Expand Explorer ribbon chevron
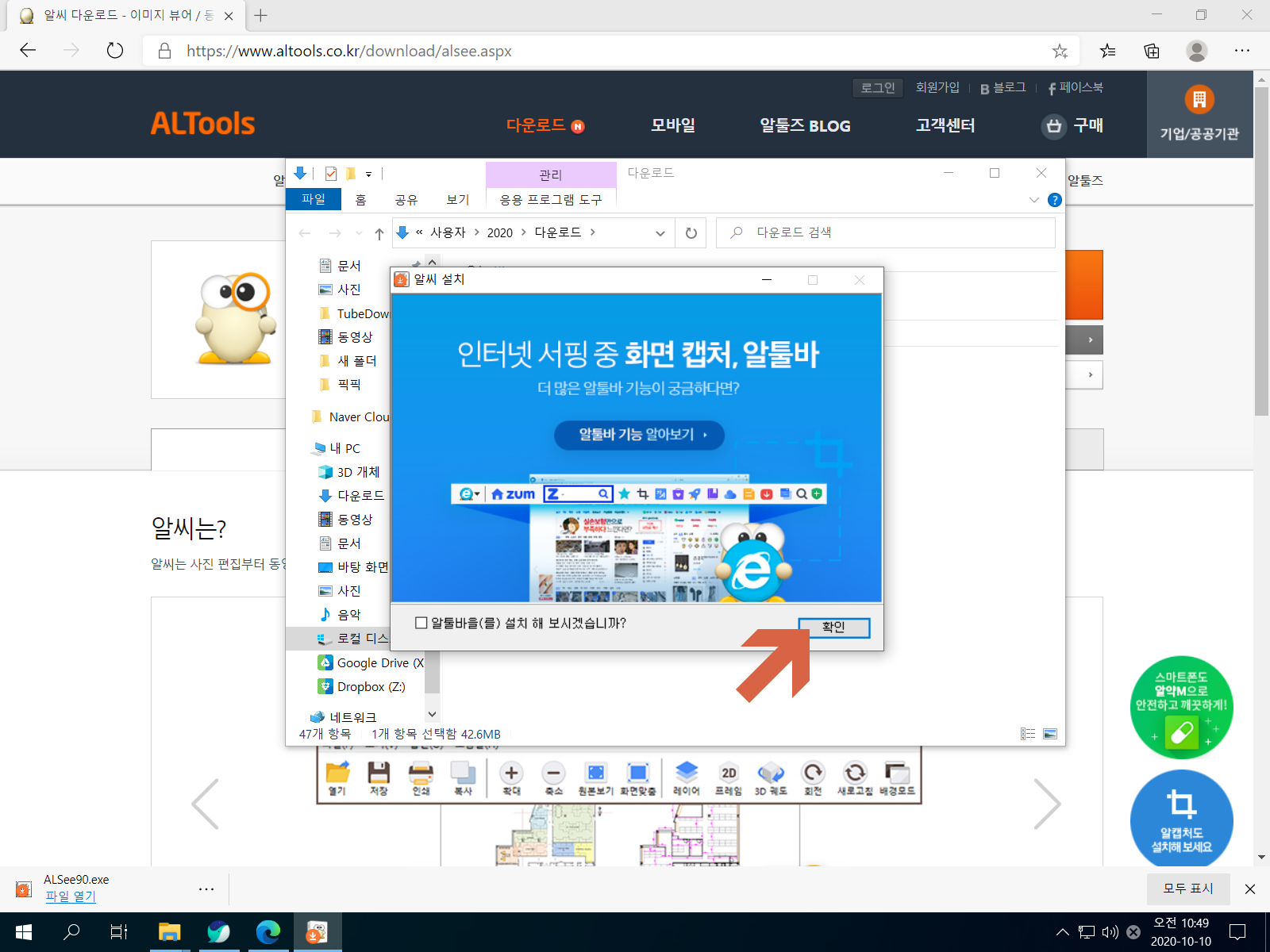The height and width of the screenshot is (952, 1270). pyautogui.click(x=1033, y=200)
